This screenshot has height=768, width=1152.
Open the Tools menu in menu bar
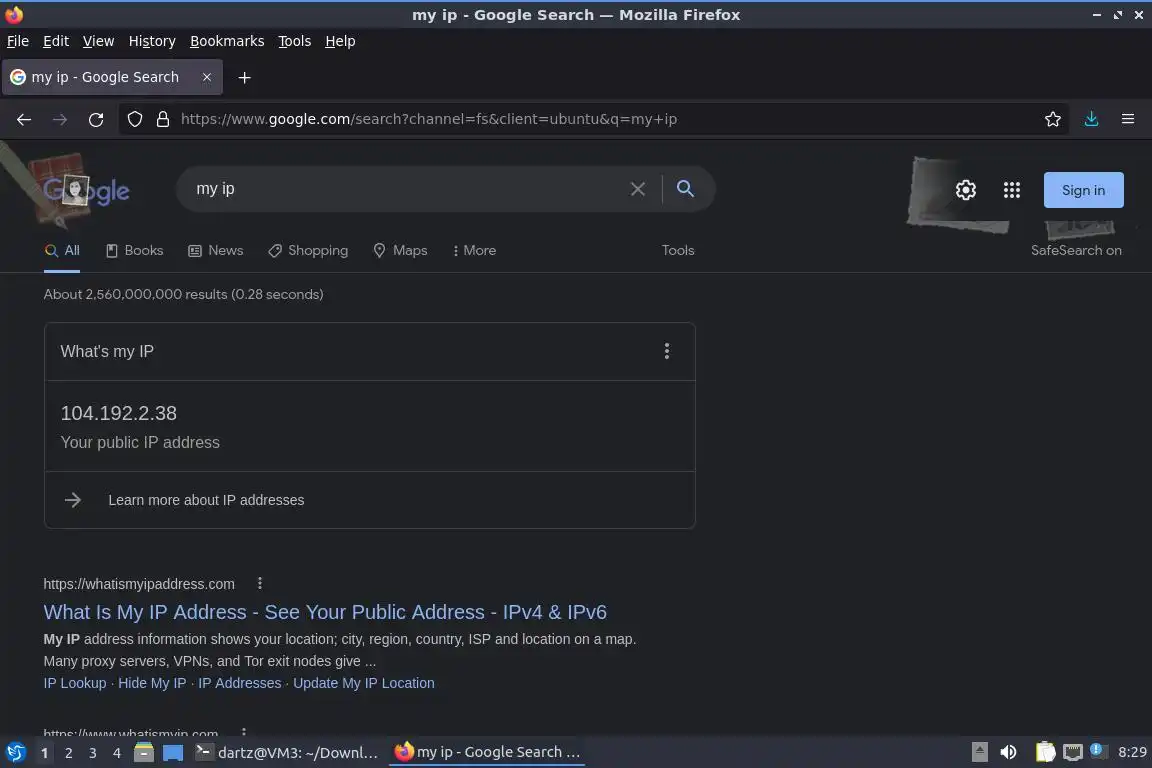[x=295, y=41]
